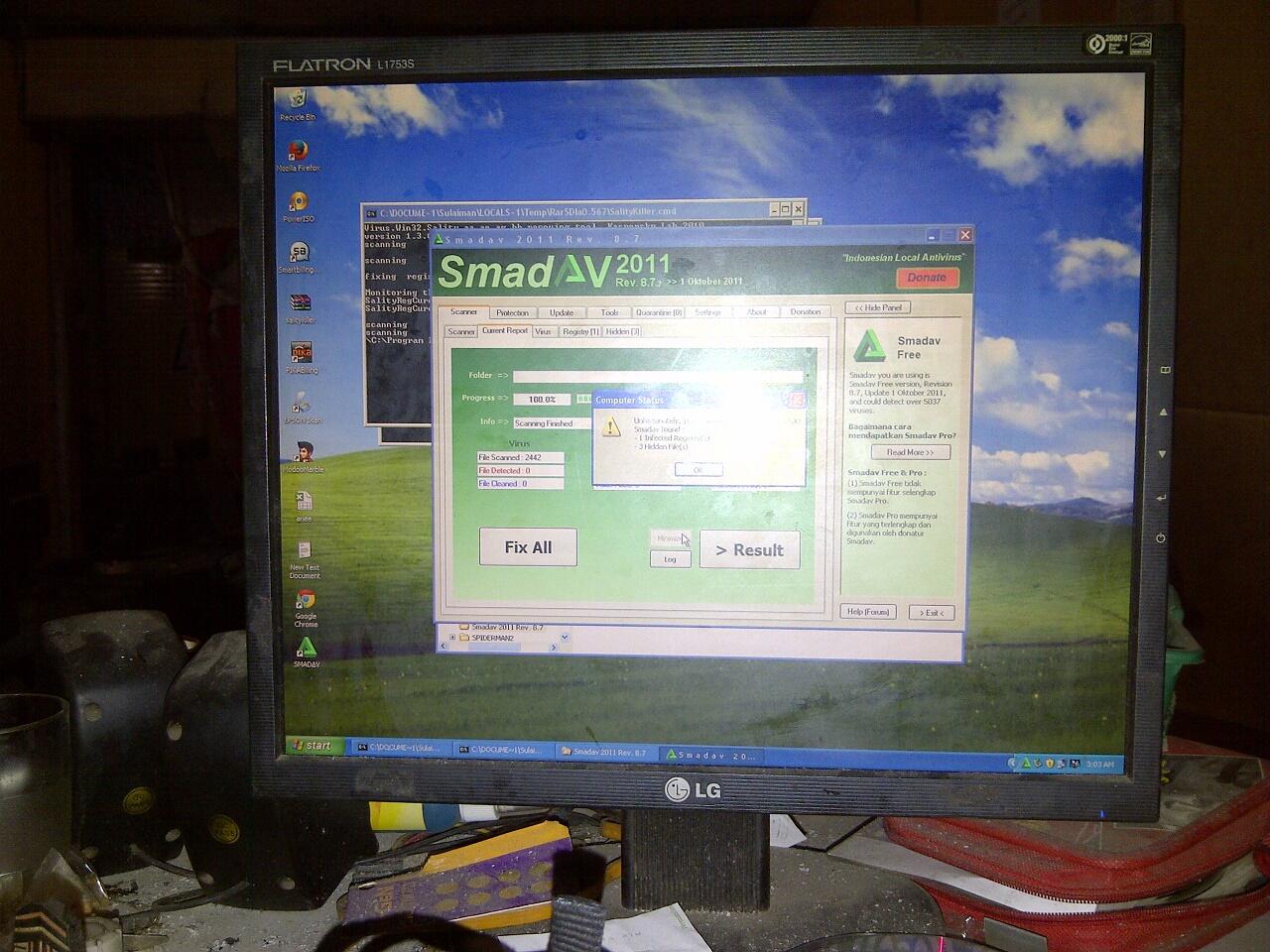Open the Protection tab
The width and height of the screenshot is (1270, 952).
(512, 312)
